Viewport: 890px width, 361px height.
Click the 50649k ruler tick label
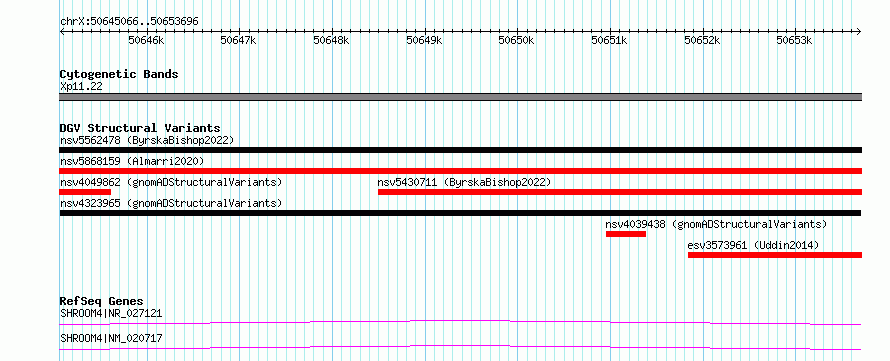pyautogui.click(x=425, y=40)
